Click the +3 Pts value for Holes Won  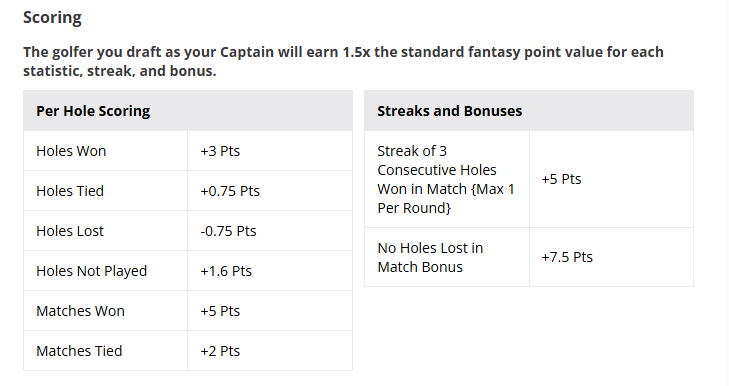pos(220,151)
